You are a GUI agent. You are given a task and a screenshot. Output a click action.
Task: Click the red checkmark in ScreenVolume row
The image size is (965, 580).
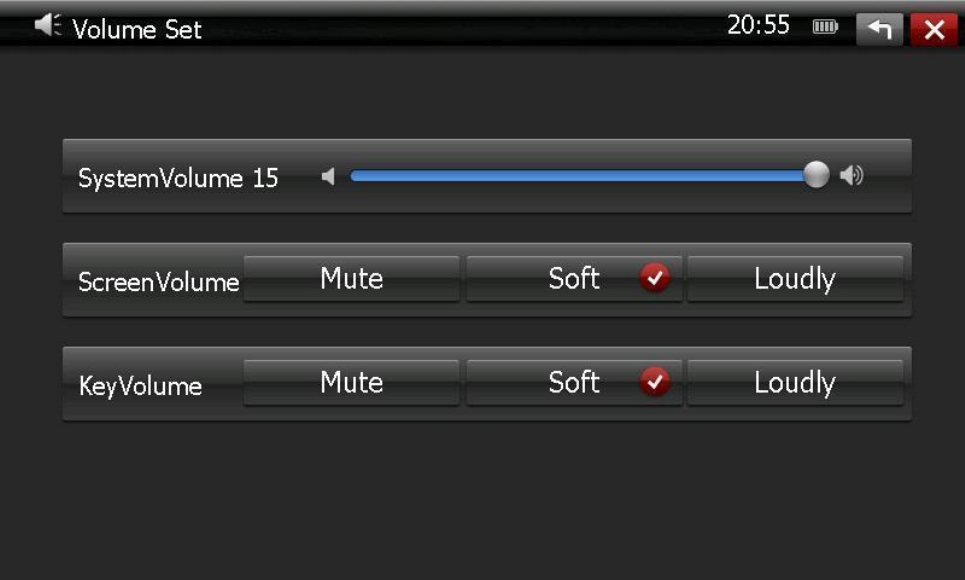655,279
